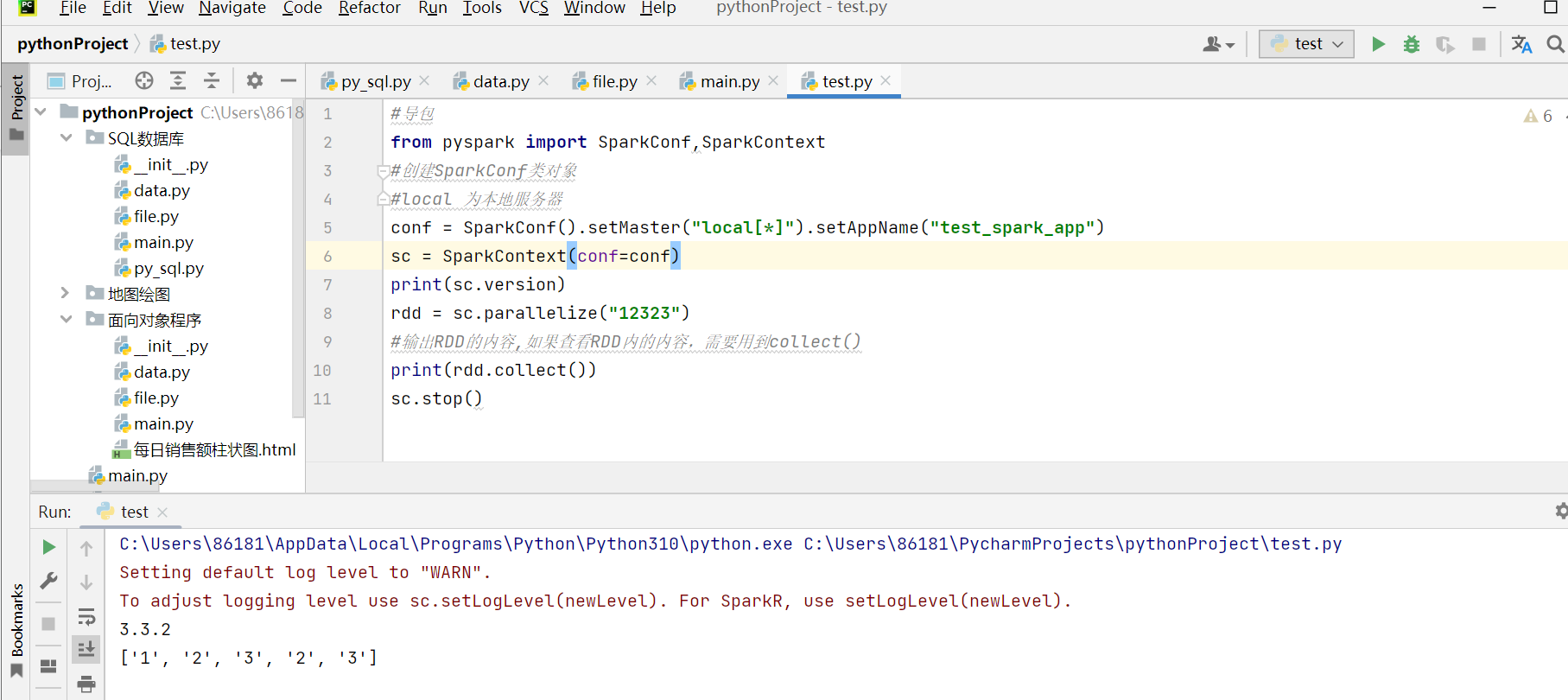The image size is (1568, 700).
Task: Collapse all in Project tool window
Action: point(212,81)
